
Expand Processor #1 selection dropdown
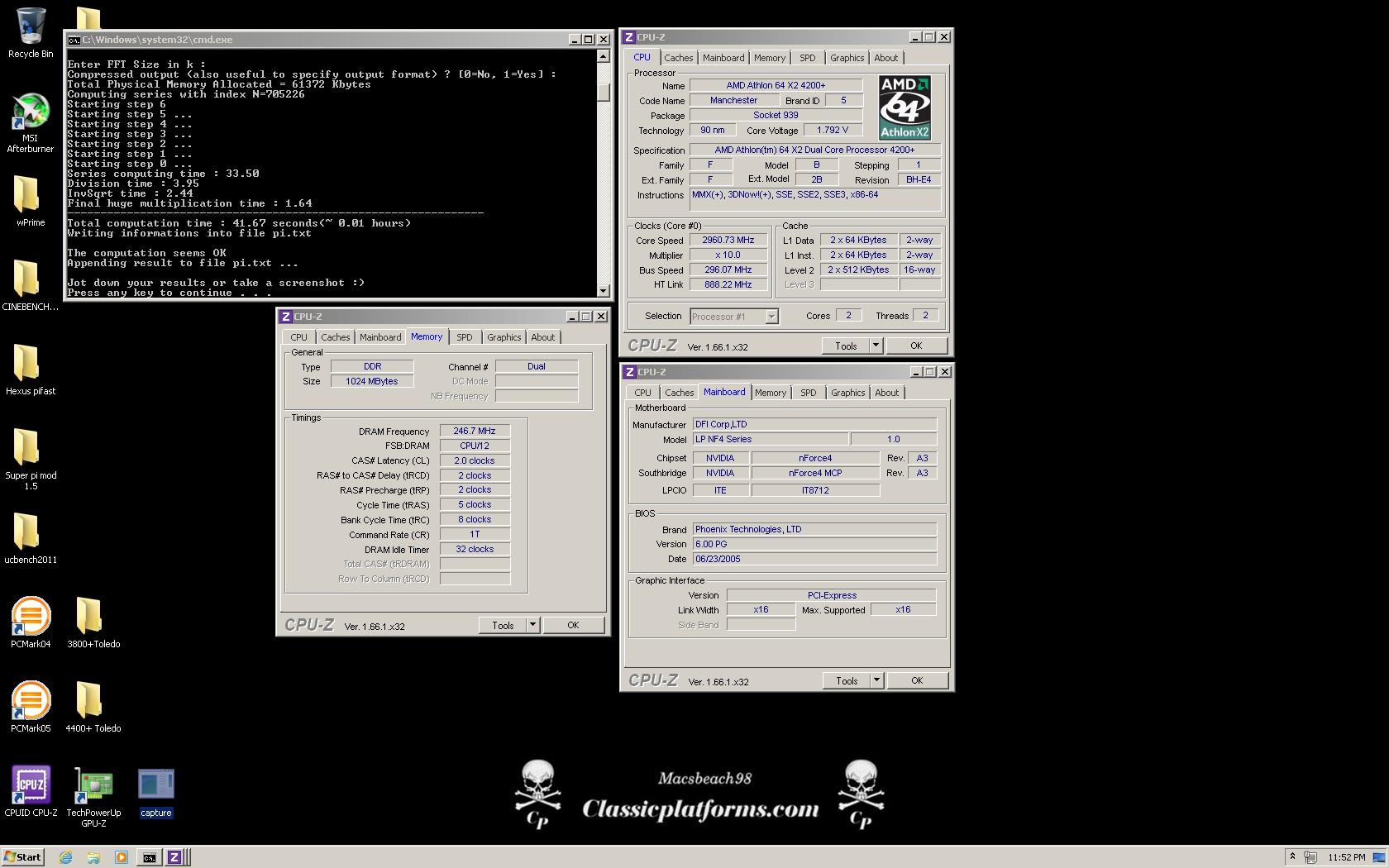point(771,317)
